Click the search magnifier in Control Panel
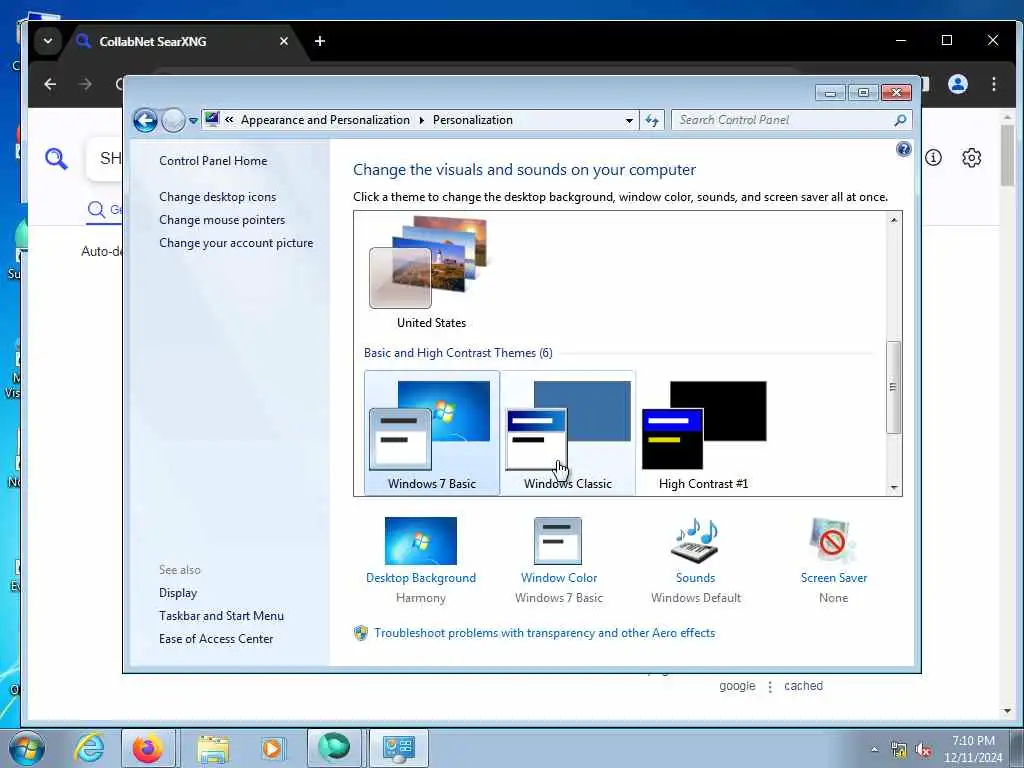The width and height of the screenshot is (1024, 768). (x=900, y=120)
